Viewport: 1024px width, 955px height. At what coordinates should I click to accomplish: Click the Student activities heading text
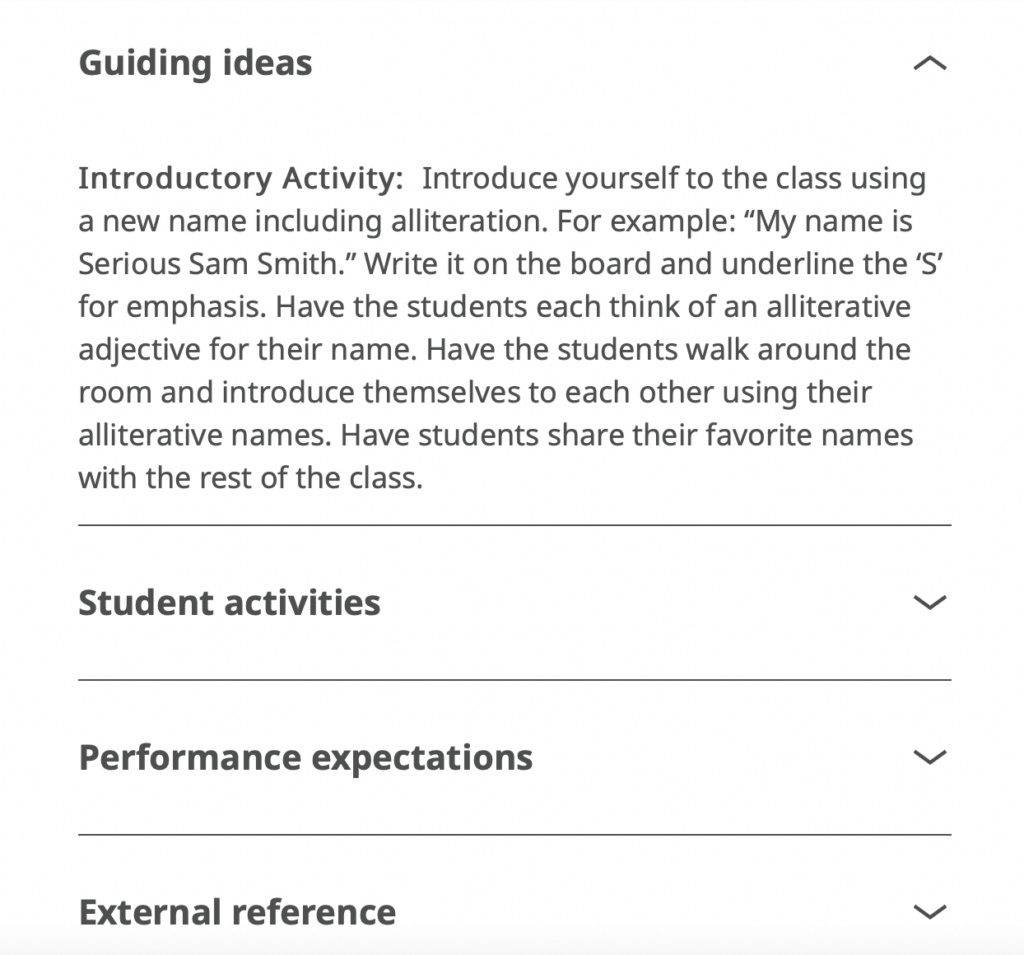229,602
